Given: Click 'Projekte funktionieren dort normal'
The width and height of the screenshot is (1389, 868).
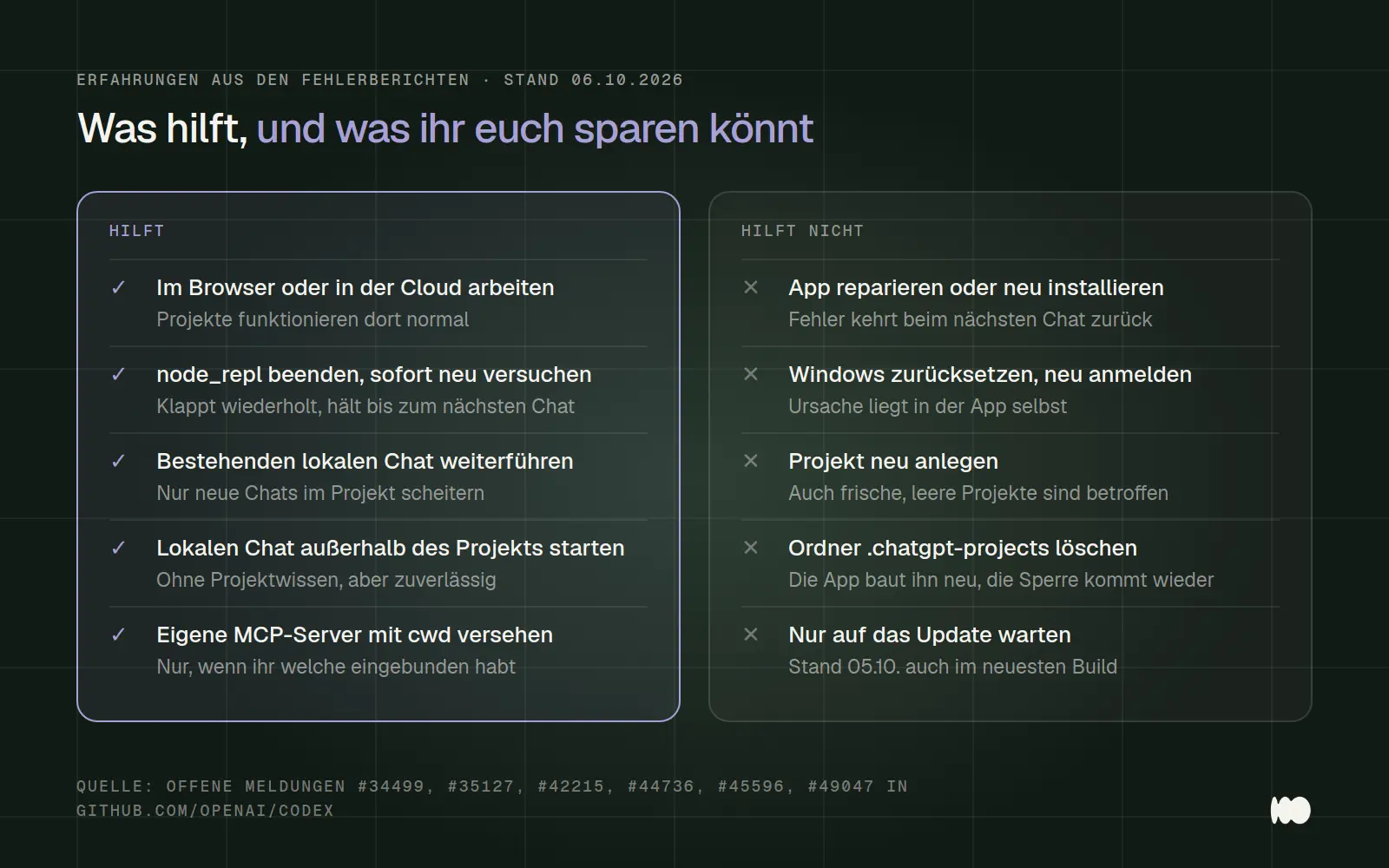Looking at the screenshot, I should pyautogui.click(x=313, y=319).
